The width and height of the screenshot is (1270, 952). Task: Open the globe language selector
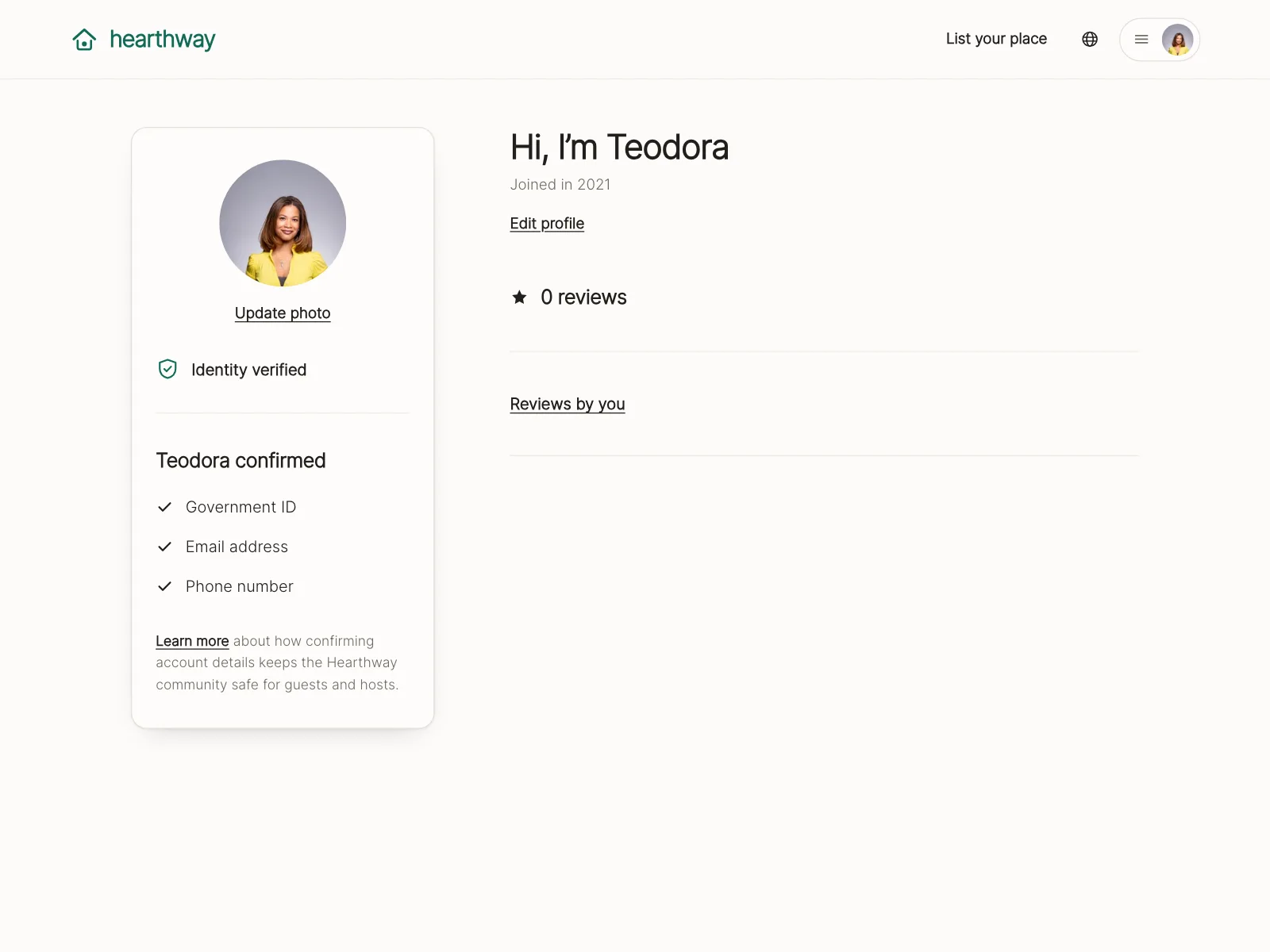point(1090,39)
